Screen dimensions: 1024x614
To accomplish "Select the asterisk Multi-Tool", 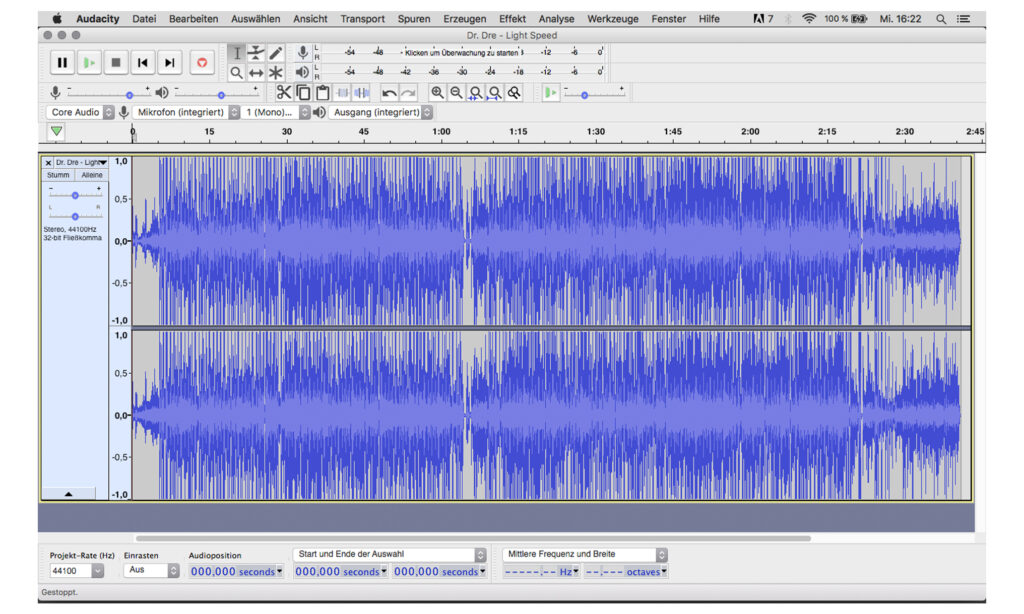I will [276, 73].
